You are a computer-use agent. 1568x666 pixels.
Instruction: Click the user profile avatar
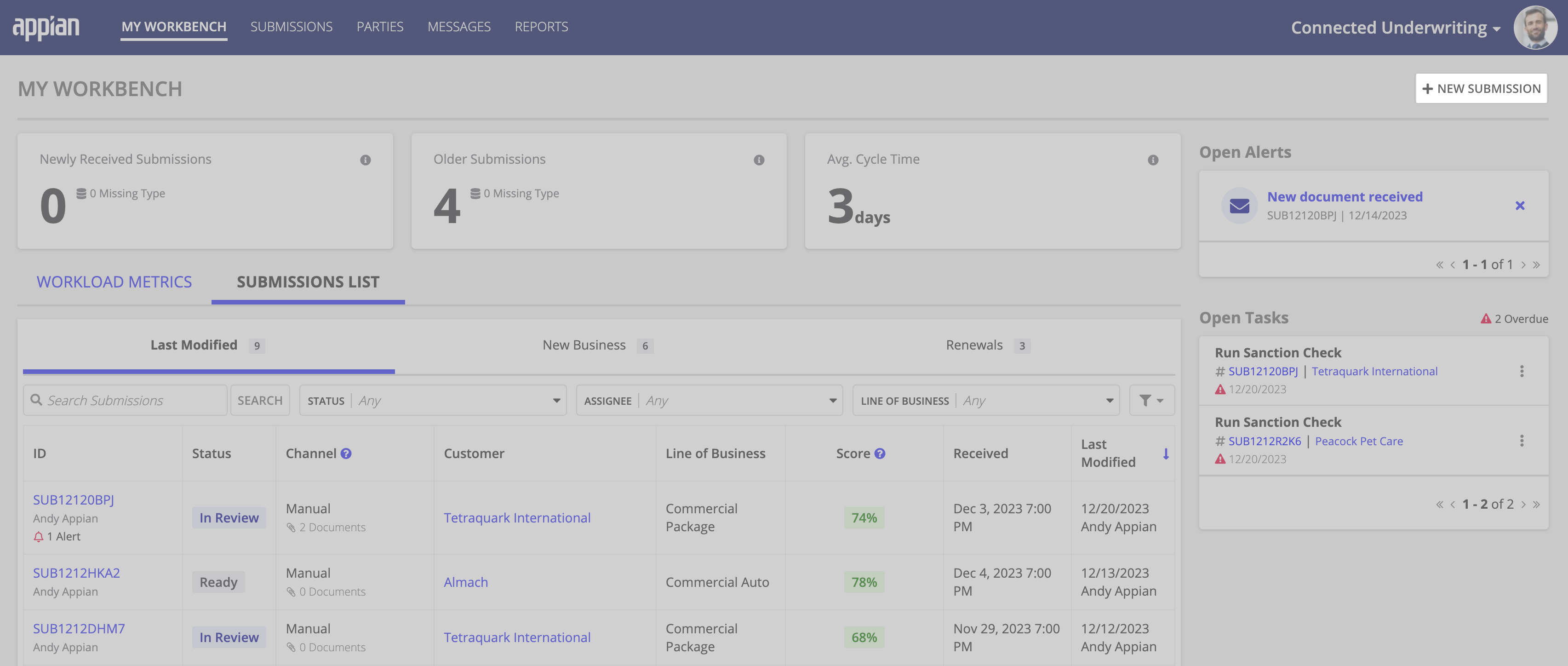point(1535,28)
